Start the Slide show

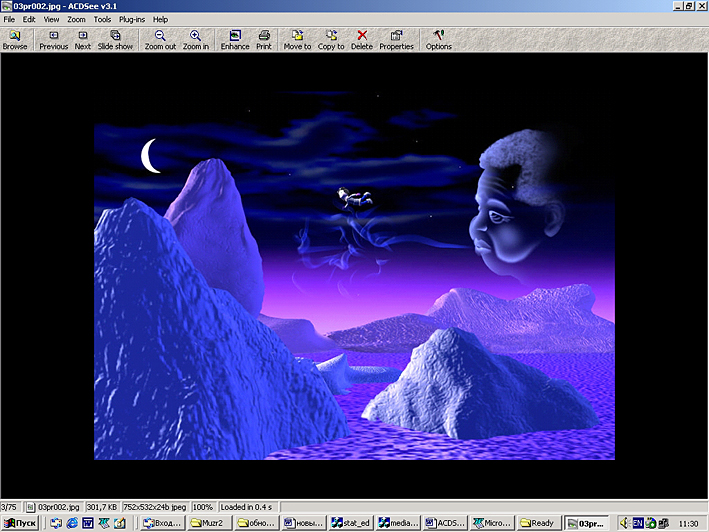115,40
